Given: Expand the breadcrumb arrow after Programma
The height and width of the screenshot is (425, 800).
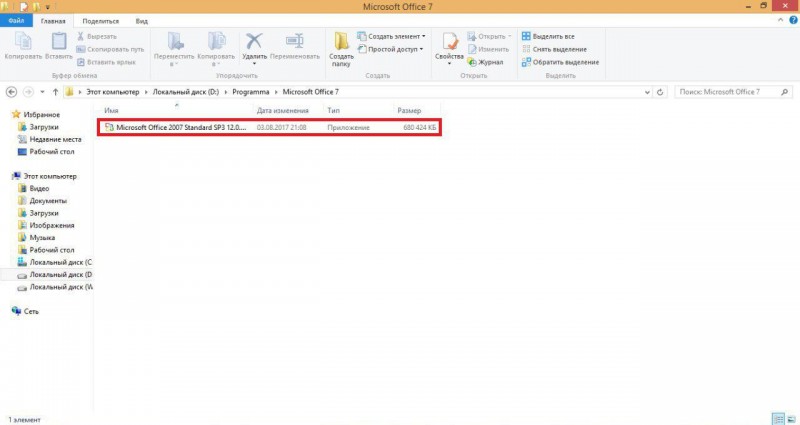Looking at the screenshot, I should pos(276,92).
